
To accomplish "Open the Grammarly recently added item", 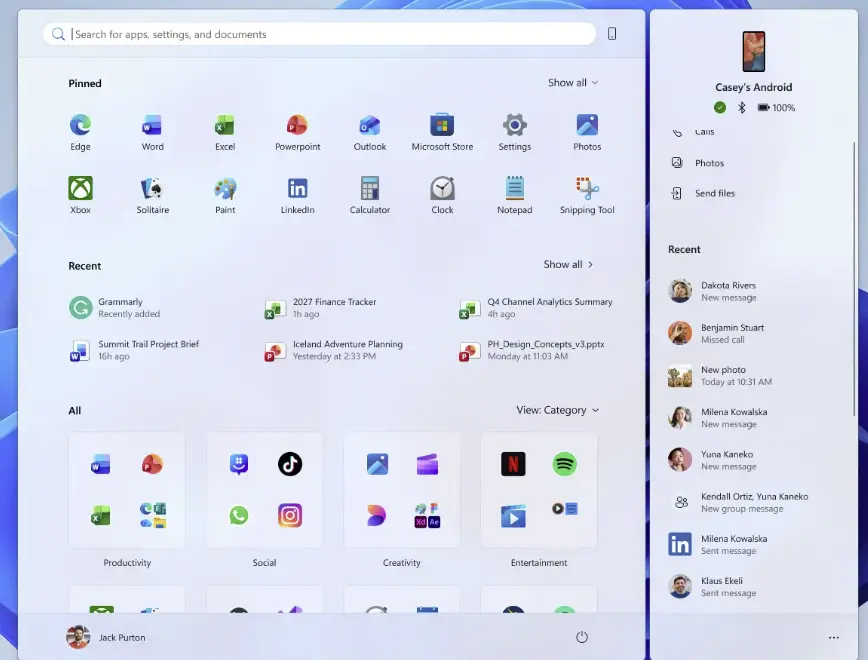I will click(115, 308).
